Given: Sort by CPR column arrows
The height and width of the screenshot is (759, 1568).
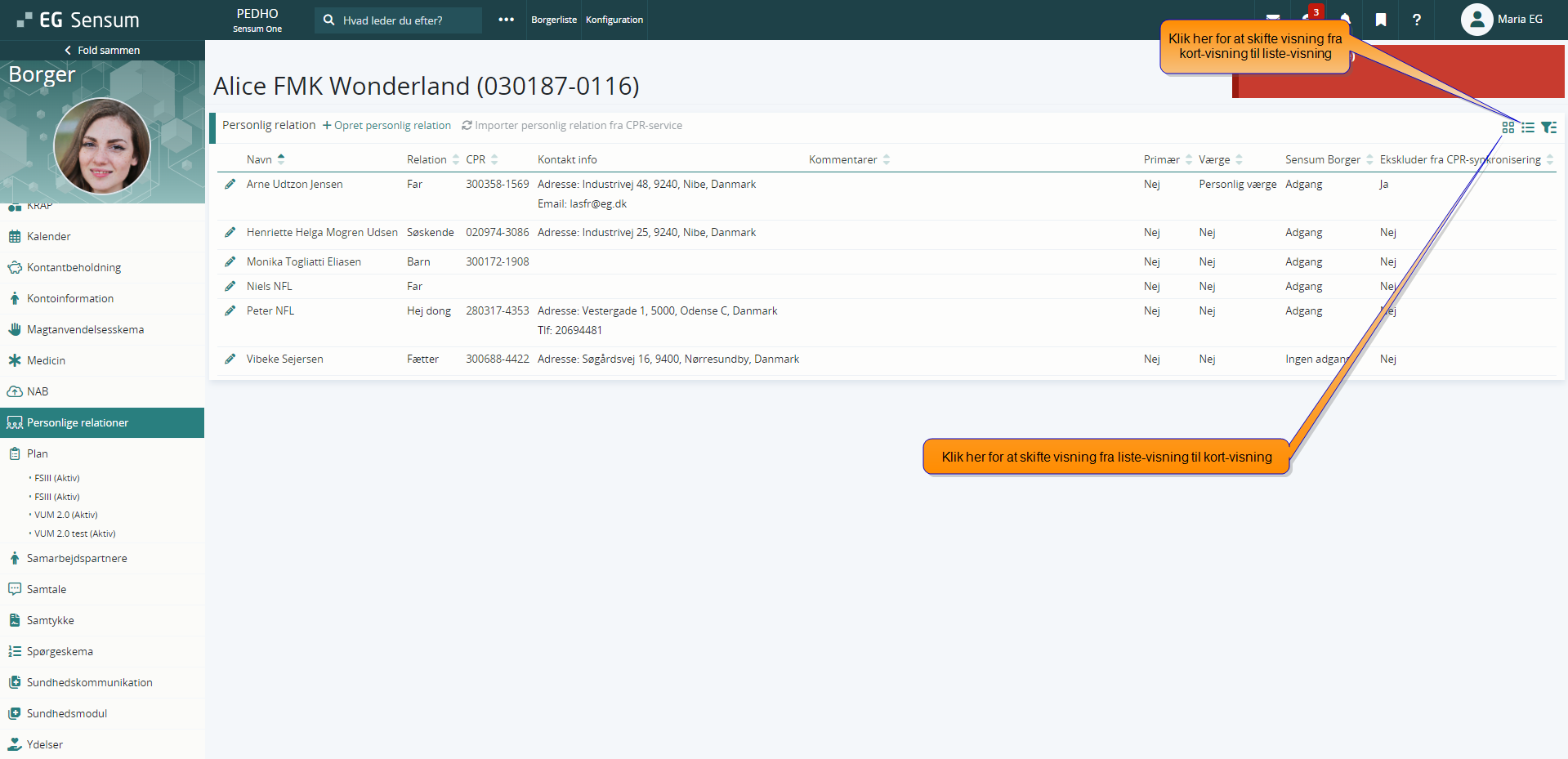Looking at the screenshot, I should pyautogui.click(x=494, y=159).
